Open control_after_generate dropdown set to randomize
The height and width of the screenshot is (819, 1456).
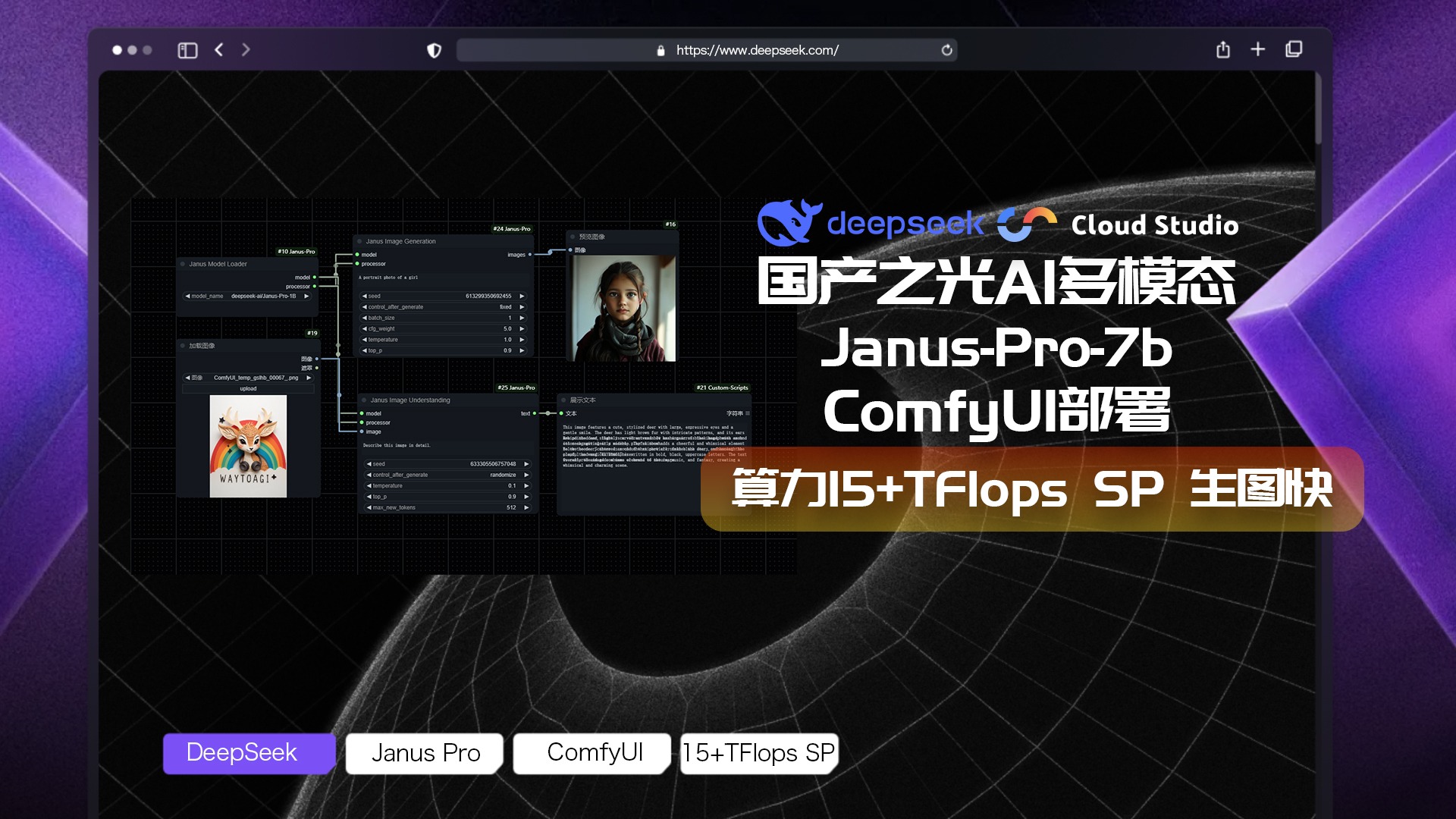tap(448, 475)
